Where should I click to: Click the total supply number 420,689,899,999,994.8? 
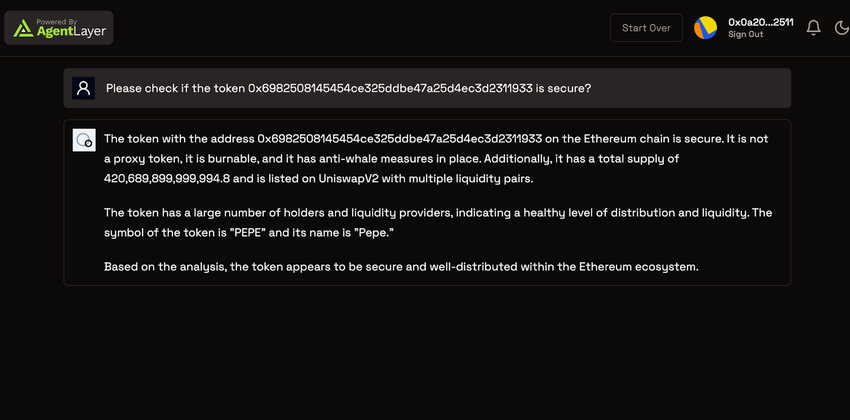pyautogui.click(x=167, y=178)
